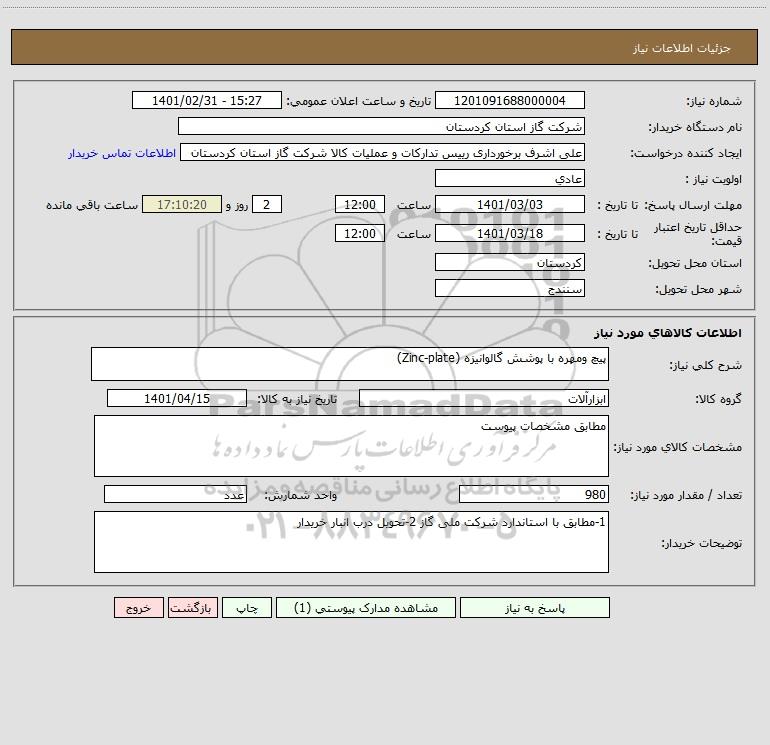Click delivery city field سنندج
This screenshot has width=770, height=745.
(x=510, y=288)
